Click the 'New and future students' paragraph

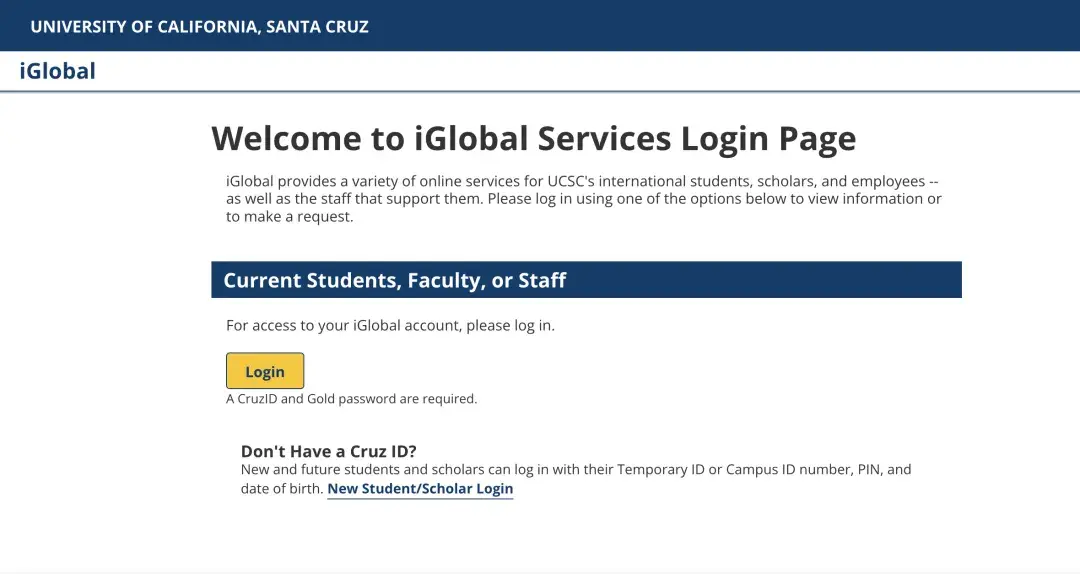click(576, 469)
